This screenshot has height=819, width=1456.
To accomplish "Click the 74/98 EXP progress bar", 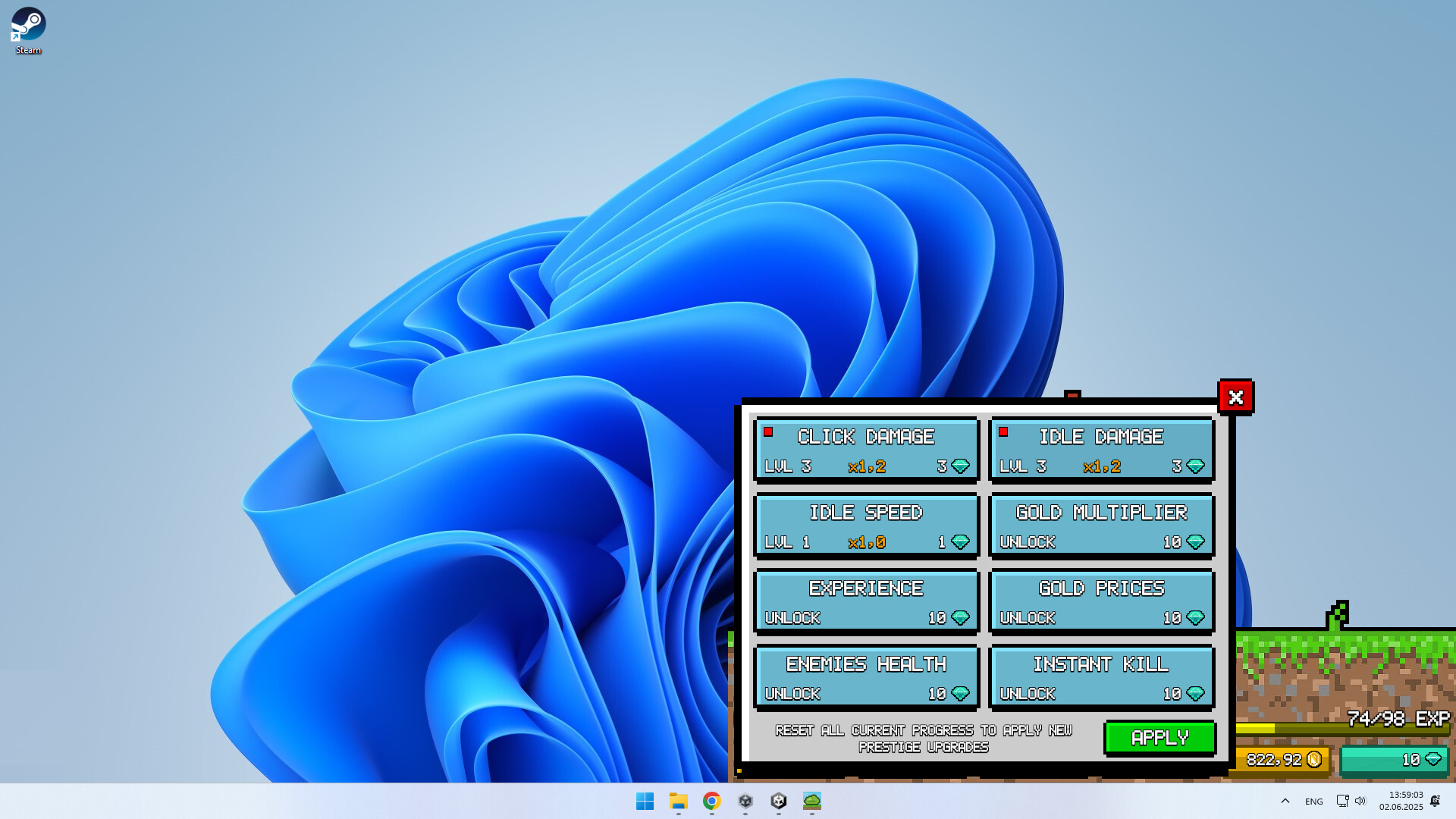I will pyautogui.click(x=1342, y=728).
